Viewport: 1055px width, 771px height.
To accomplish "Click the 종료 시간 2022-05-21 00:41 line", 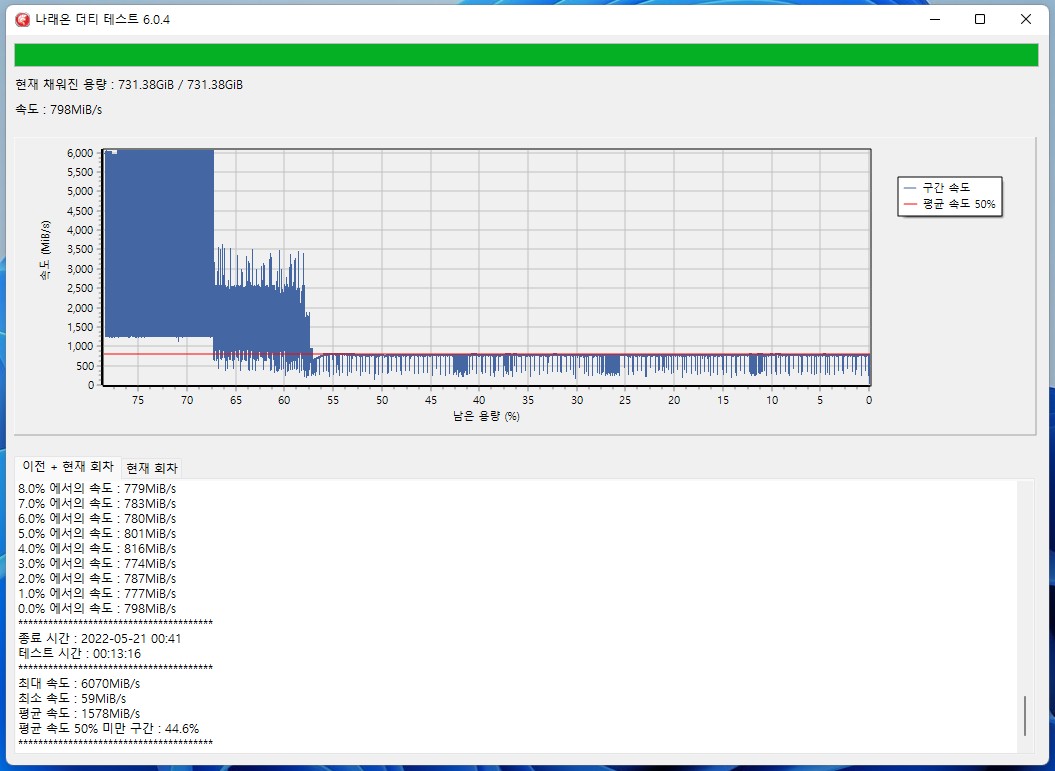I will (100, 638).
